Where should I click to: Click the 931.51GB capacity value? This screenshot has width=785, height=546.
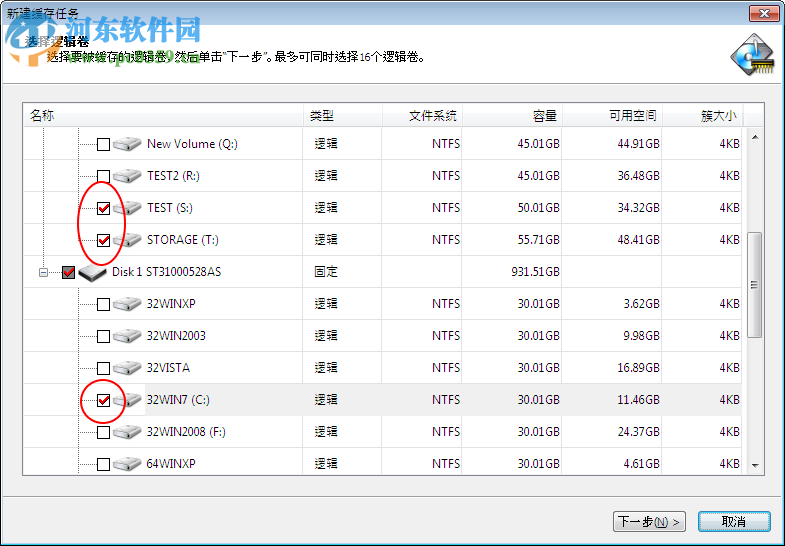point(535,272)
